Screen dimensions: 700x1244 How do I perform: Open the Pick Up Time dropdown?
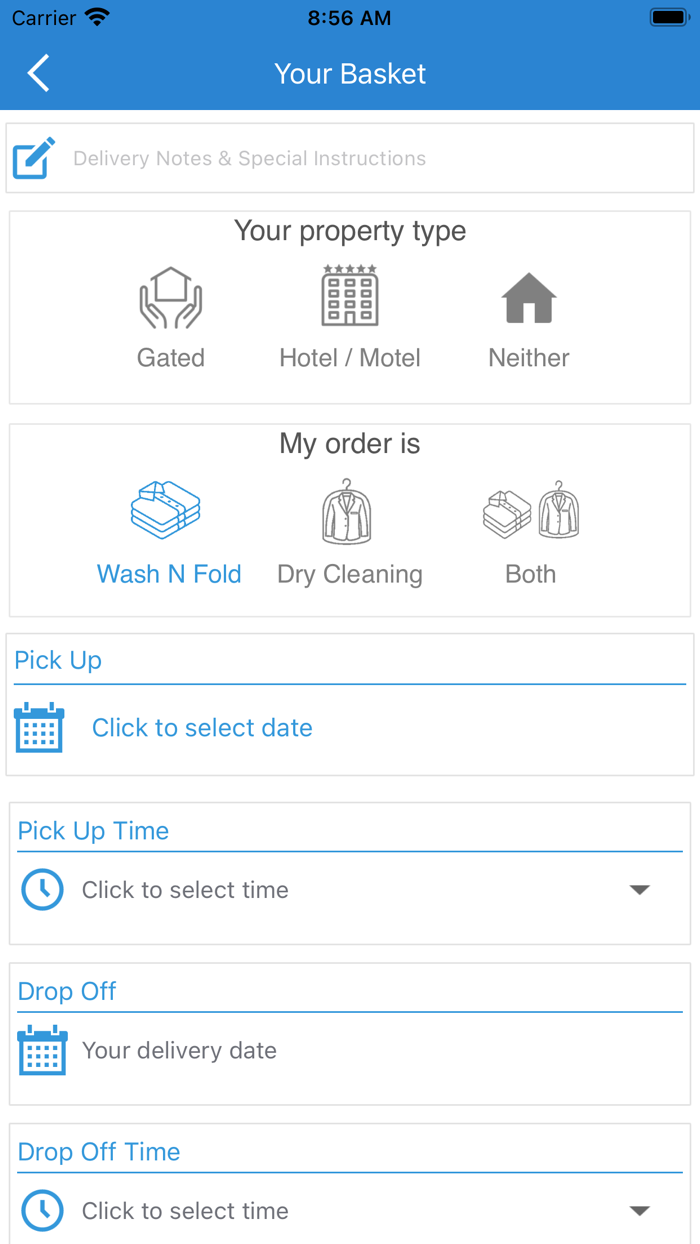[641, 888]
